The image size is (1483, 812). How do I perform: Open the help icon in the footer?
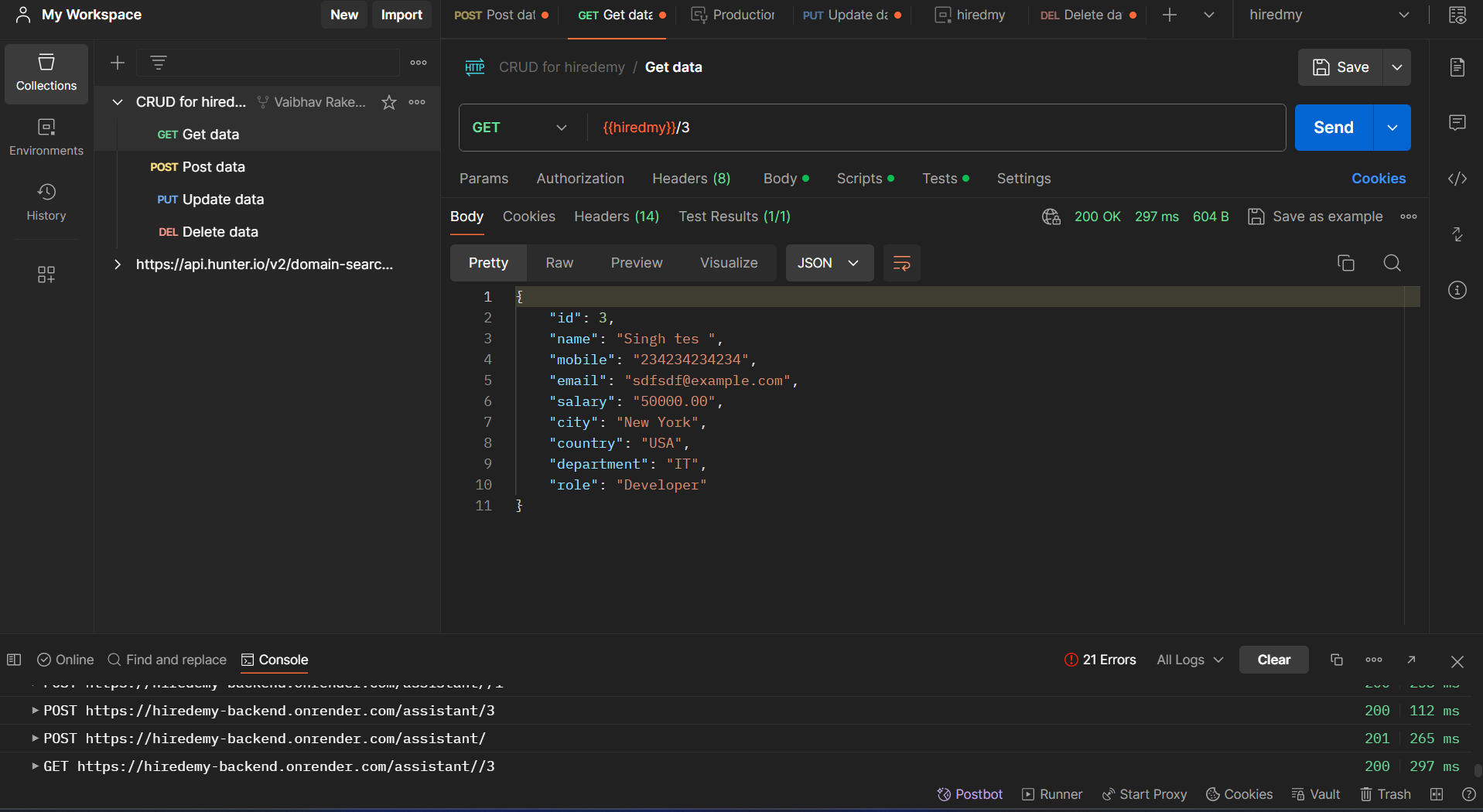point(1468,794)
